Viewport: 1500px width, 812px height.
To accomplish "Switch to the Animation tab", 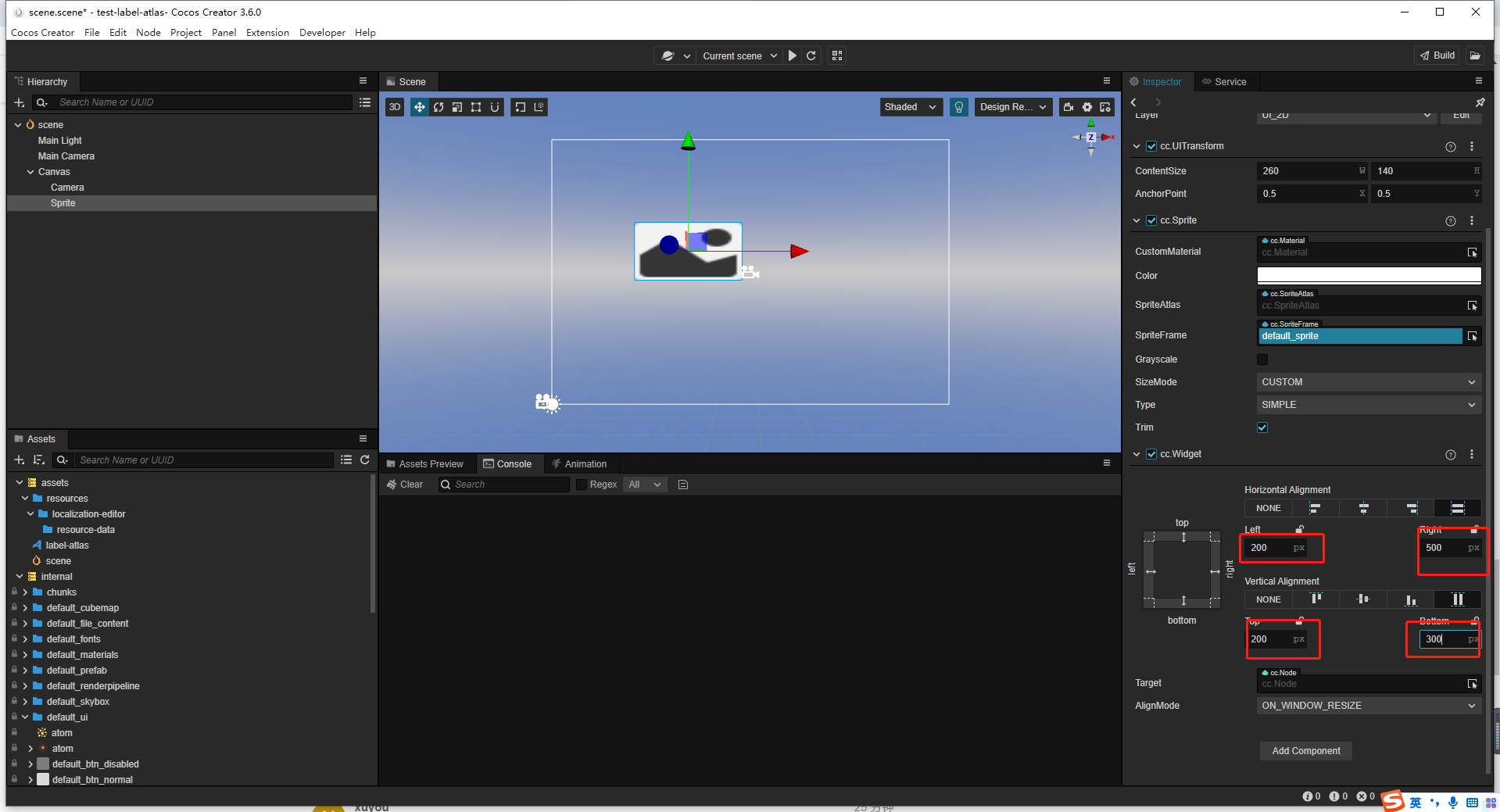I will (x=579, y=464).
